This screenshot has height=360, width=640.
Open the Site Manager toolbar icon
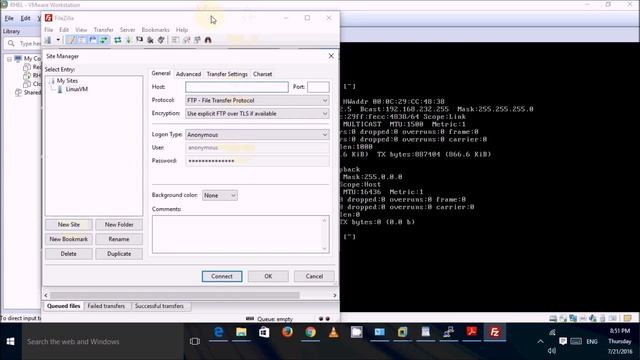[x=48, y=40]
